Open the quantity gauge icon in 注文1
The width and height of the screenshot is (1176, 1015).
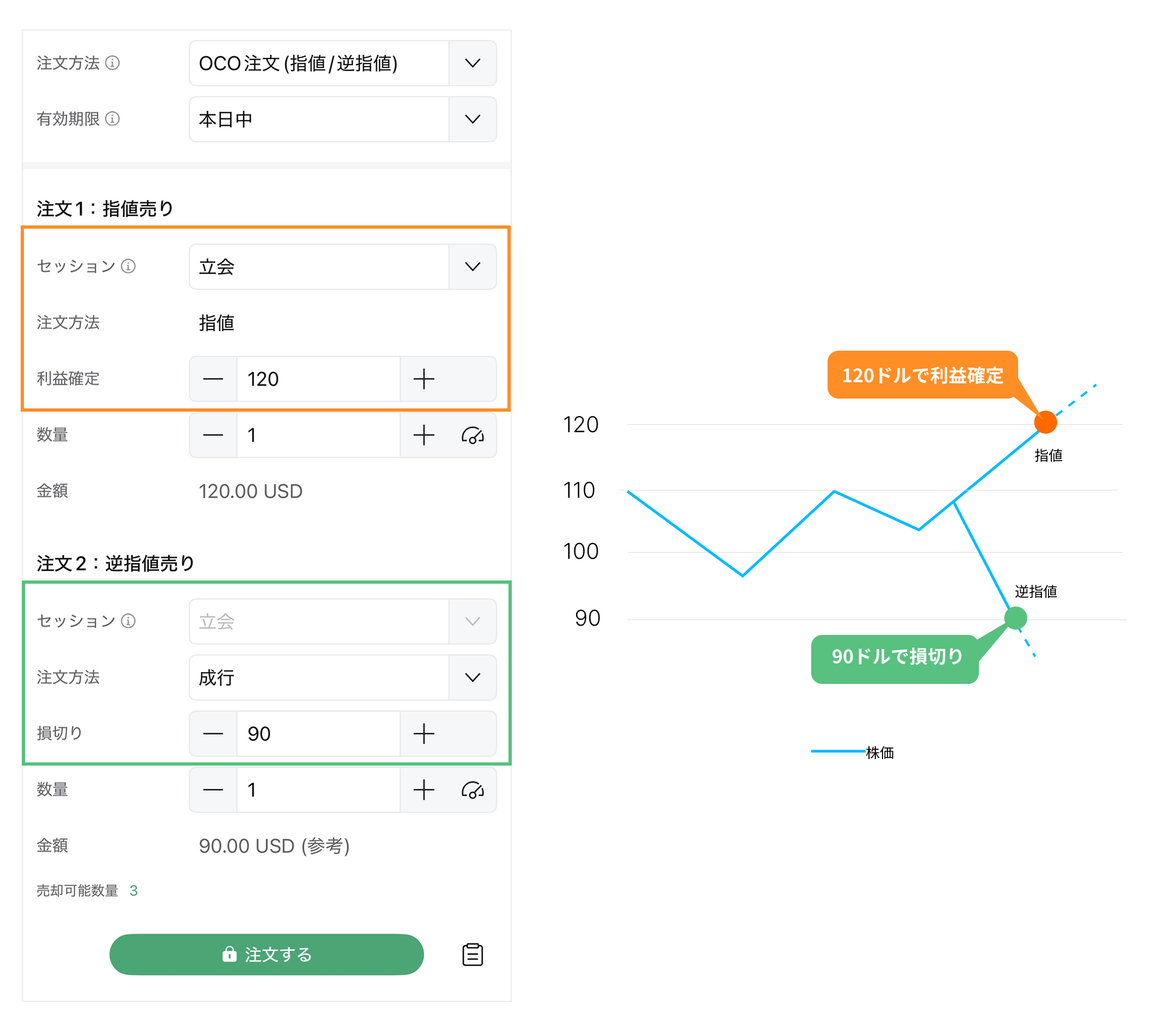473,435
